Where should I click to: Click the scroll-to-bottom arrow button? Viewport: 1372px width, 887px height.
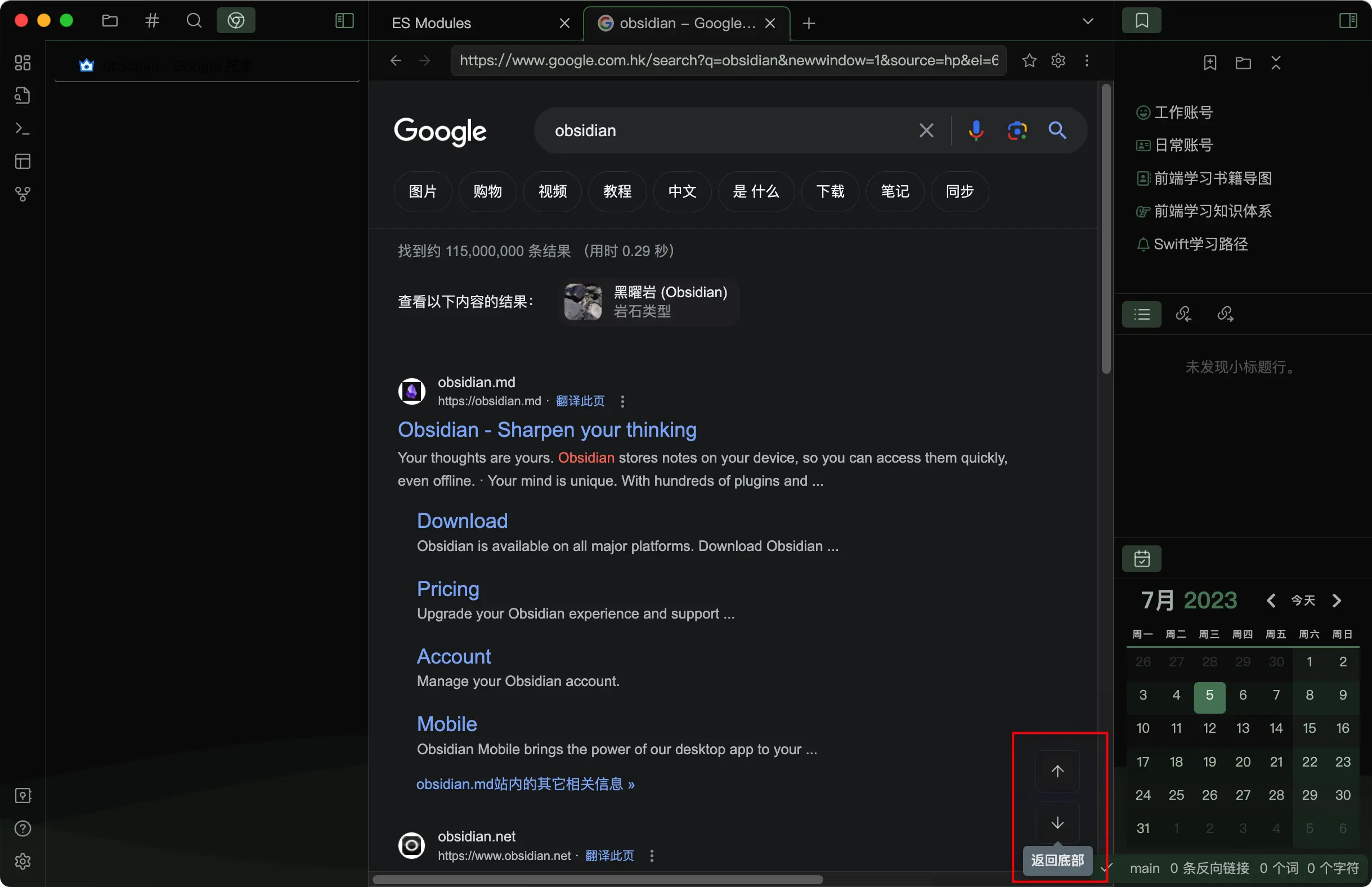(x=1057, y=822)
